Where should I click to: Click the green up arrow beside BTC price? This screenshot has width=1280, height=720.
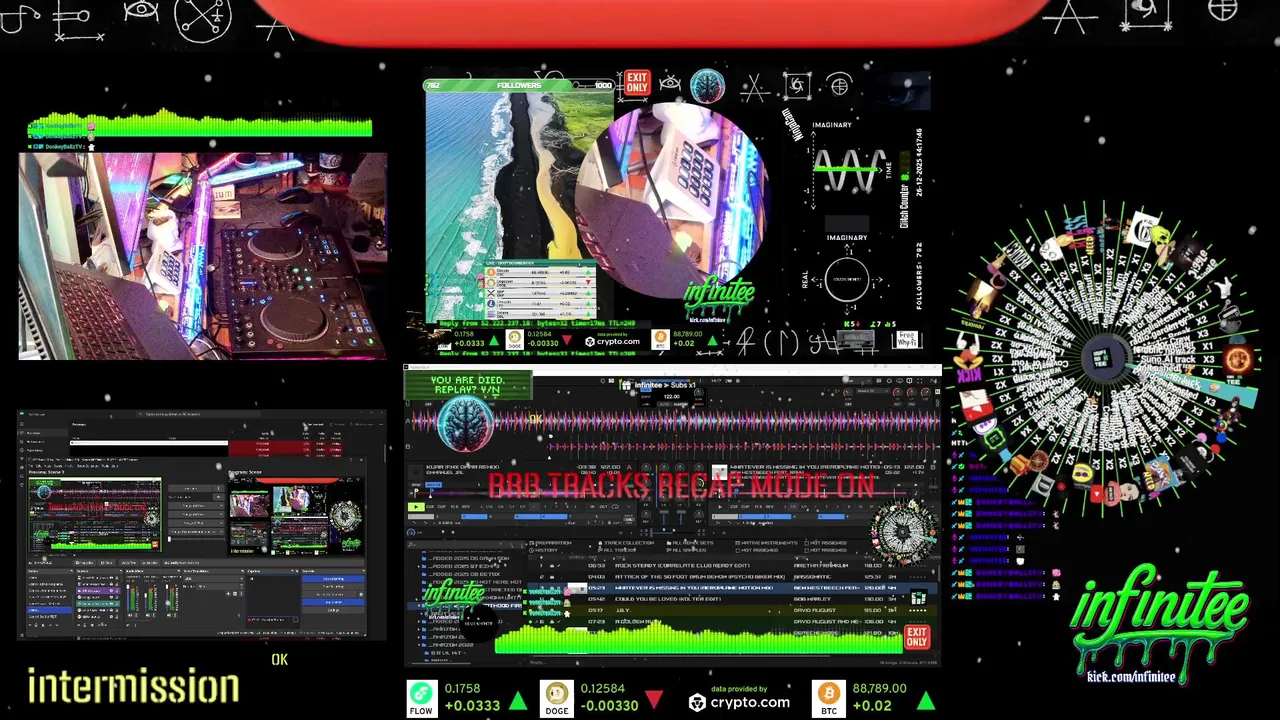[x=925, y=700]
